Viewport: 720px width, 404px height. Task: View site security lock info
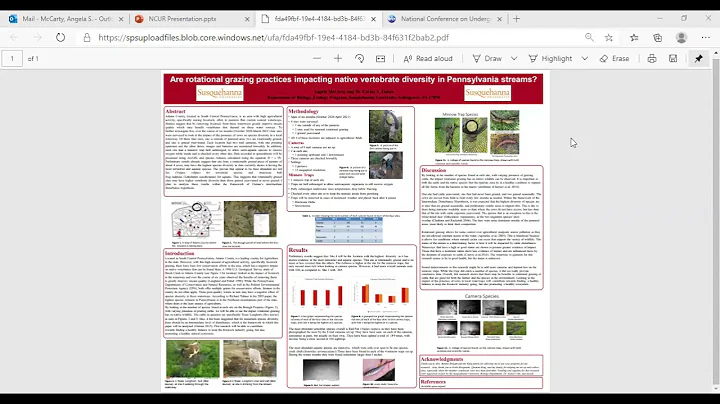click(x=87, y=38)
